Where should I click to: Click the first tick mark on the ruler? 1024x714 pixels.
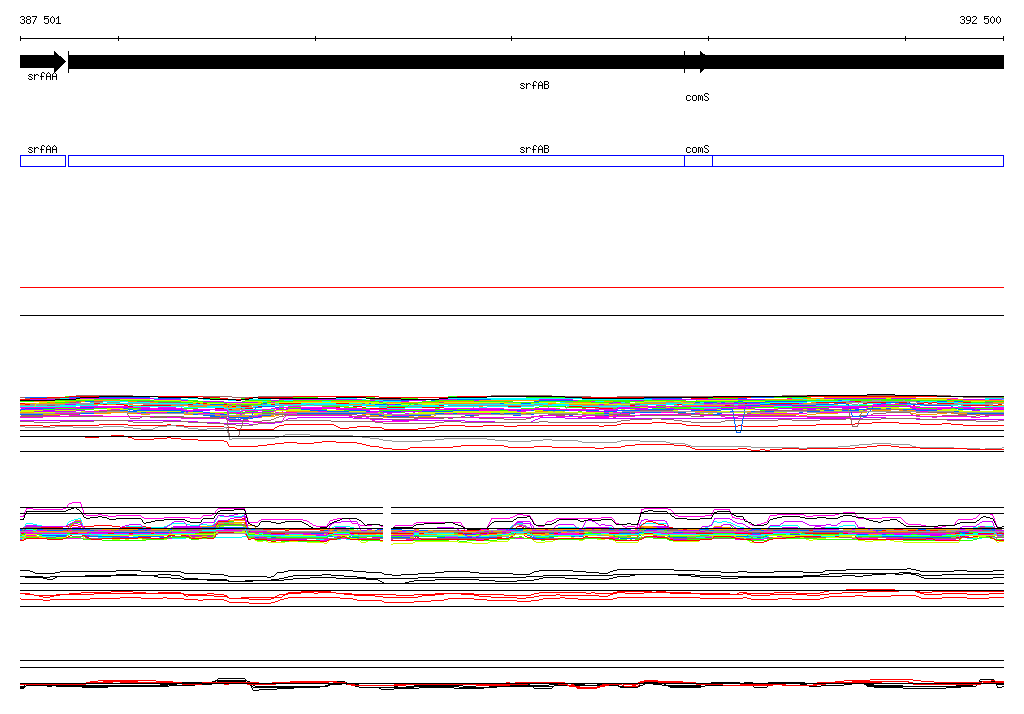pyautogui.click(x=118, y=39)
